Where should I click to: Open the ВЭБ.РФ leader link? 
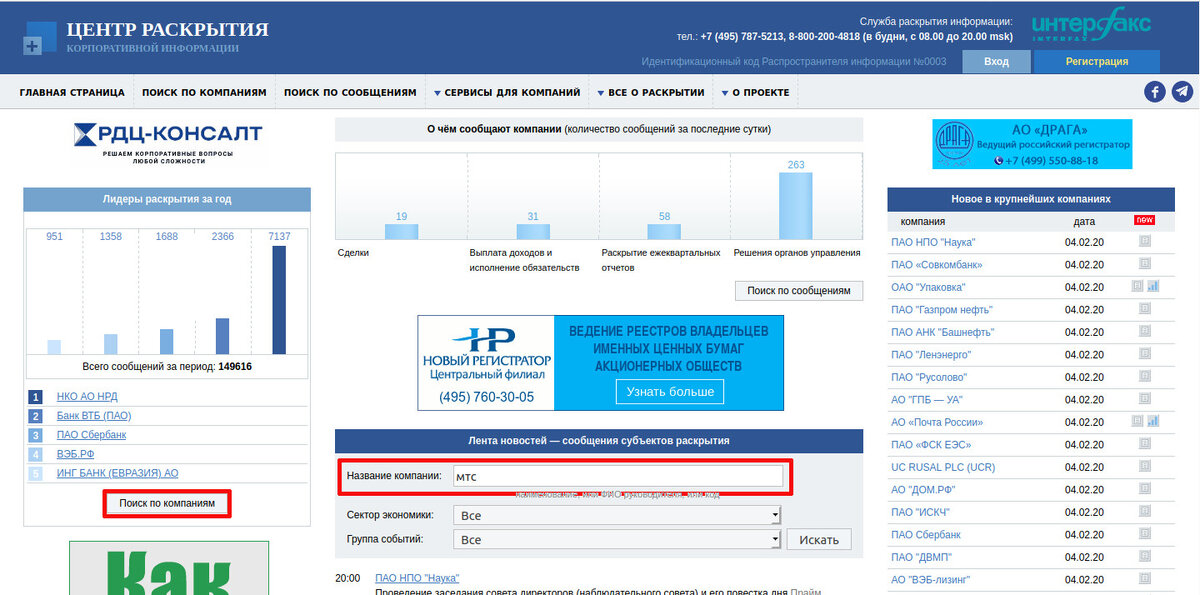coord(76,454)
